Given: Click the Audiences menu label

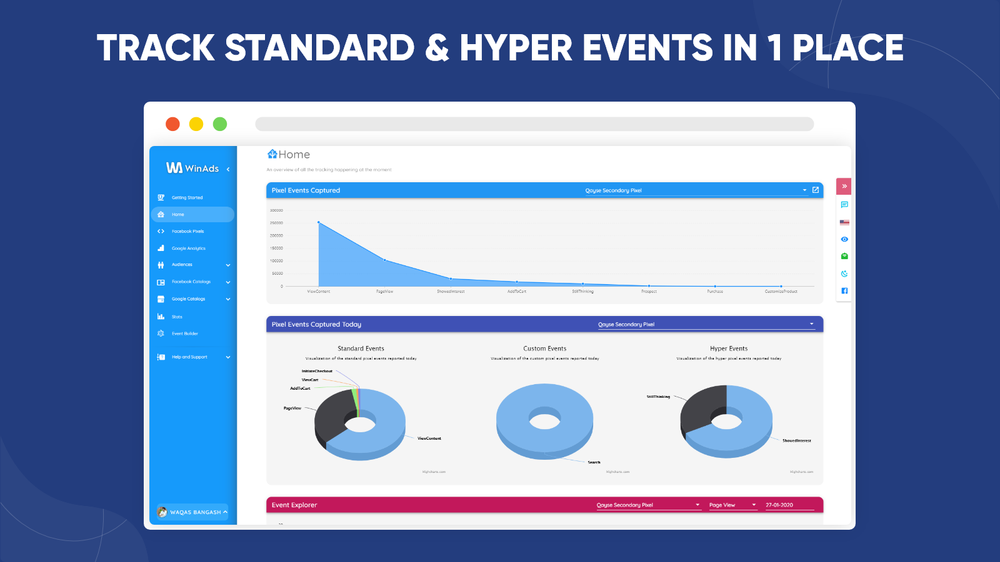Looking at the screenshot, I should 182,265.
